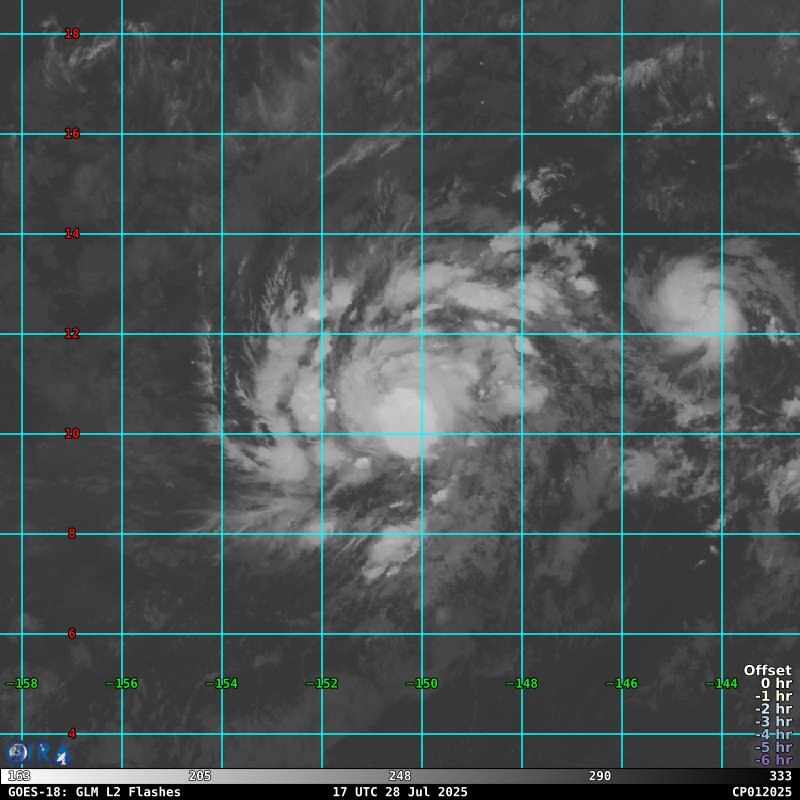Click the 248 value on the grayscale colorbar
This screenshot has width=800, height=800.
click(x=400, y=776)
